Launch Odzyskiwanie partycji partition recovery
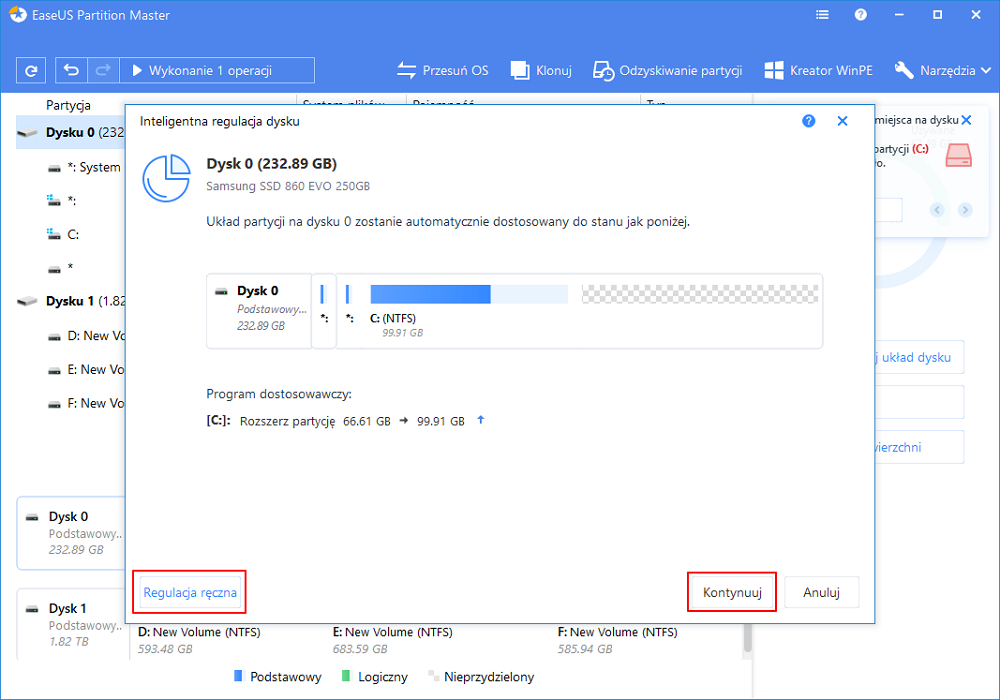 [668, 70]
